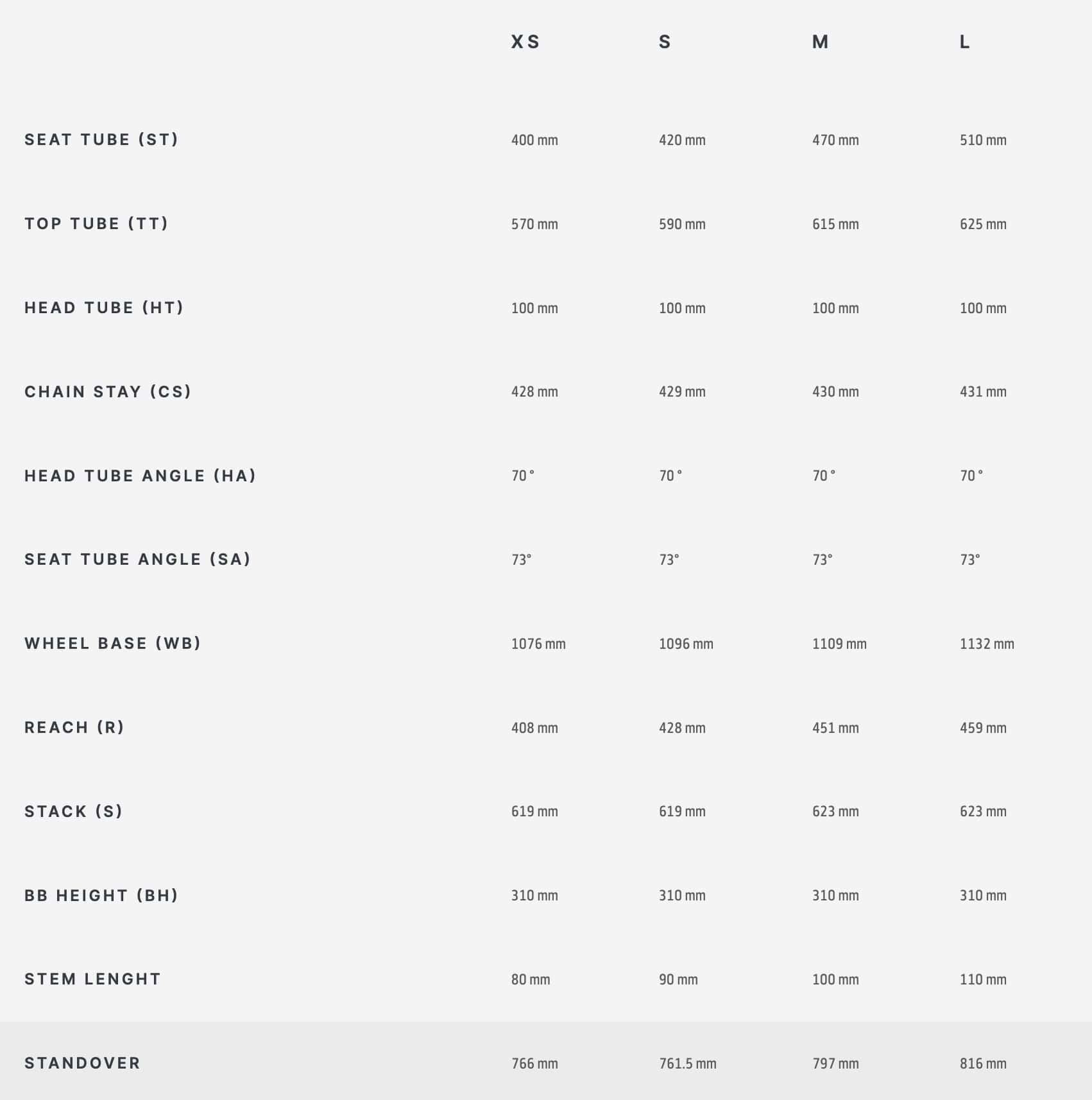Select the L size column header
The image size is (1092, 1100).
[964, 42]
